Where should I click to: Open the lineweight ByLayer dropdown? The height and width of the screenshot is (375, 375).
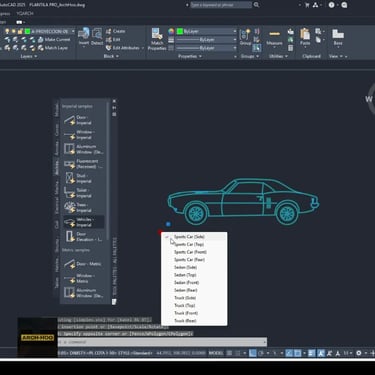tap(235, 40)
